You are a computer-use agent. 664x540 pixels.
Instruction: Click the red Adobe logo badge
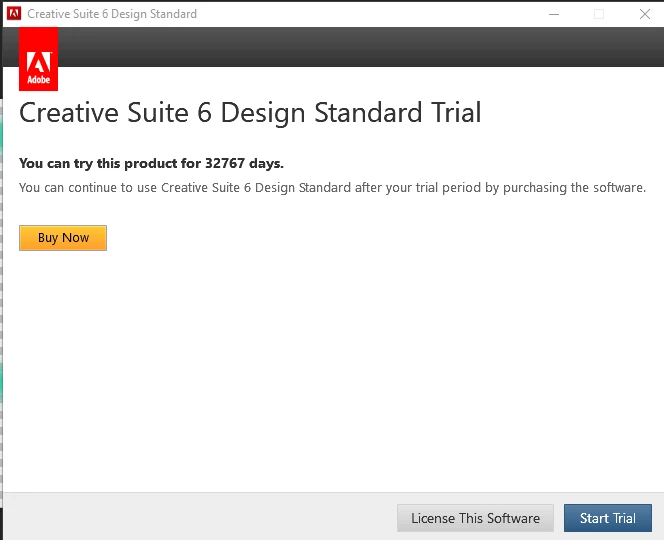coord(39,59)
